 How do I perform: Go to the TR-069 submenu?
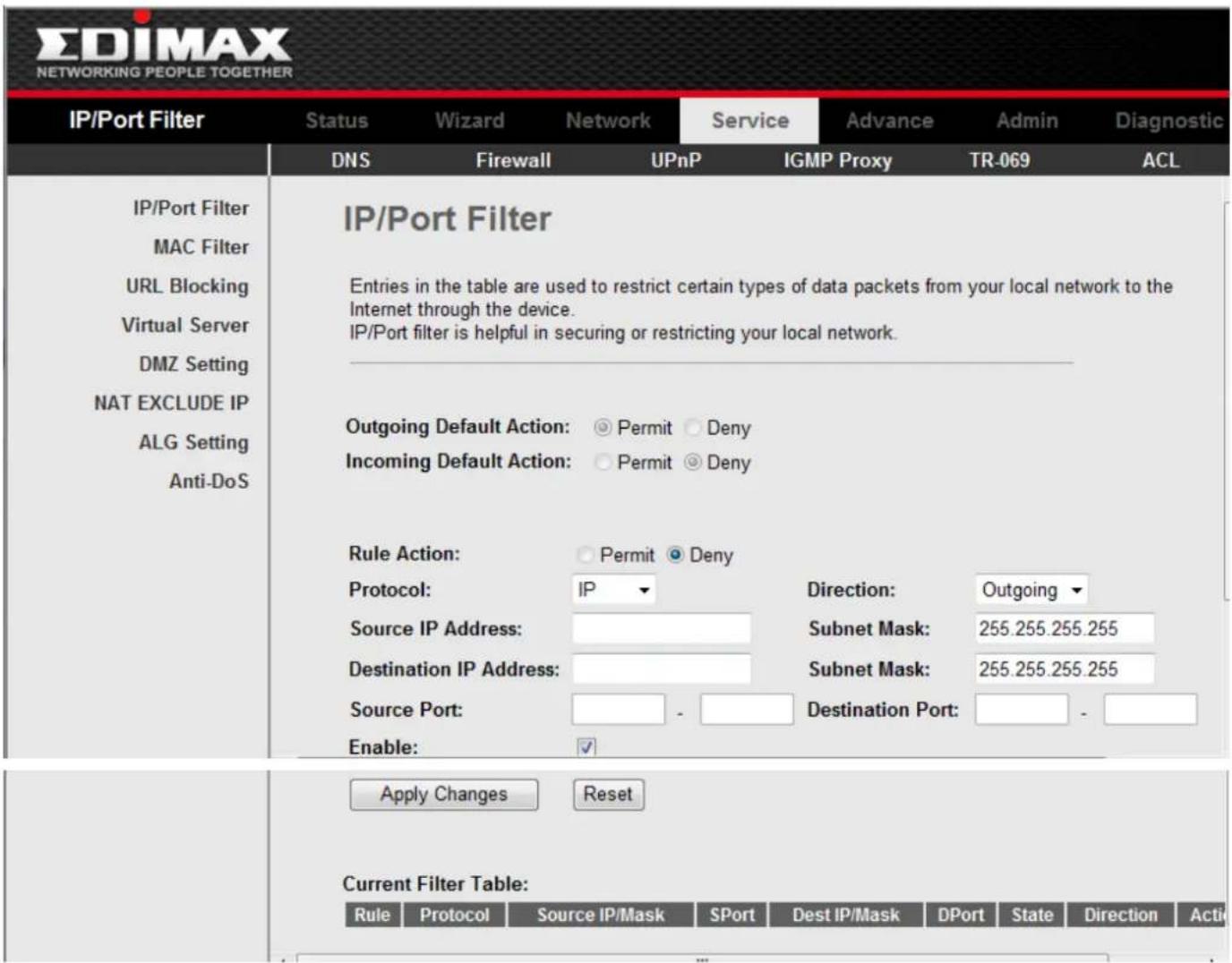click(x=999, y=160)
